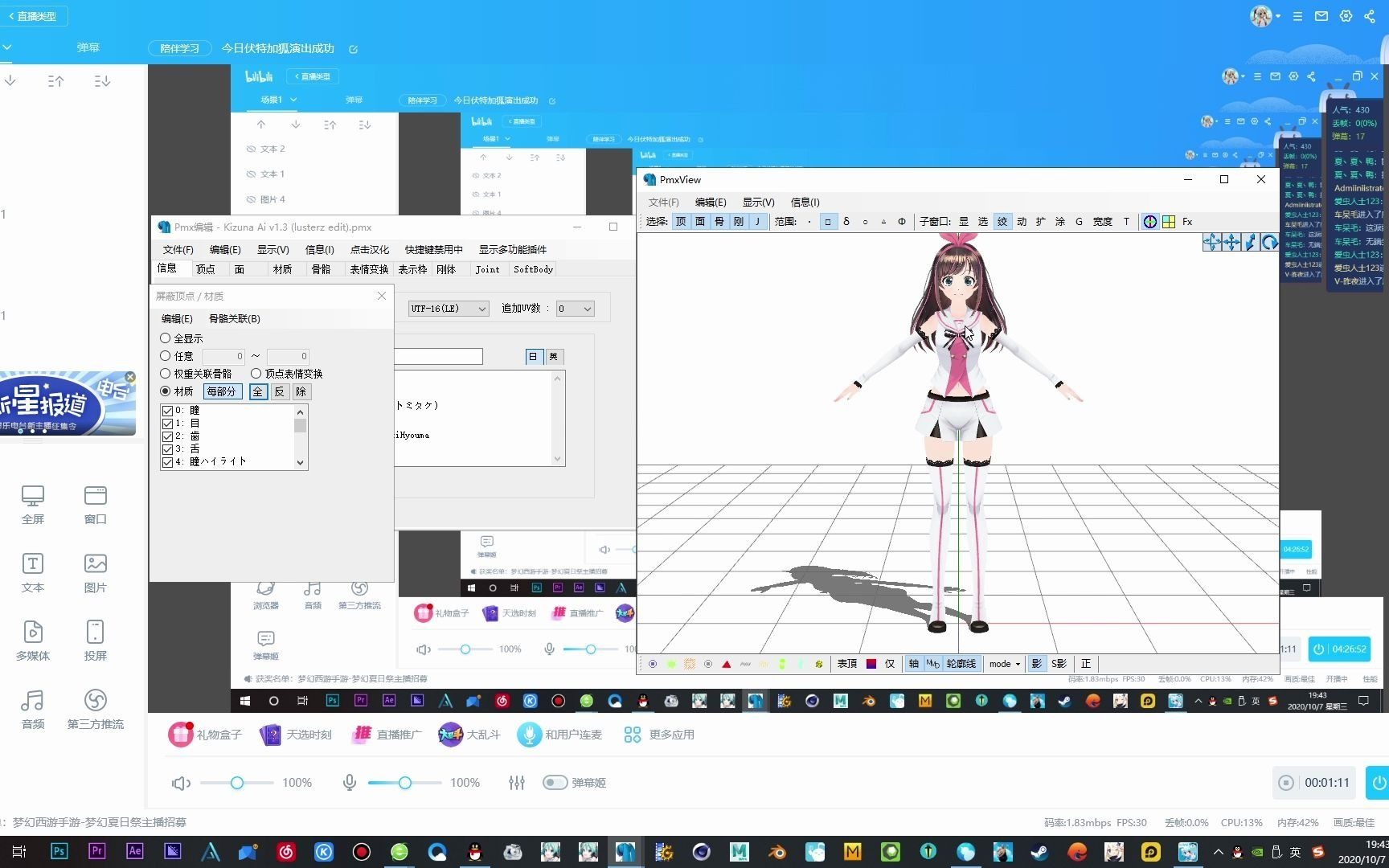
Task: Open 更多应用 more apps
Action: tap(659, 735)
